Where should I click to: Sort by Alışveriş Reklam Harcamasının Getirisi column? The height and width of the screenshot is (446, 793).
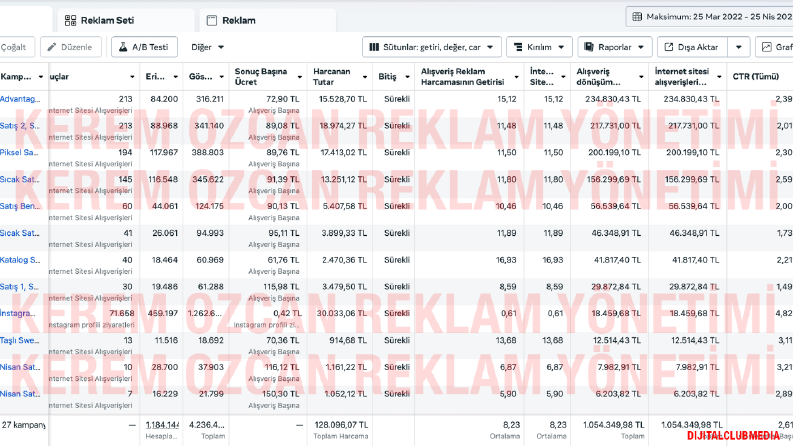click(469, 76)
